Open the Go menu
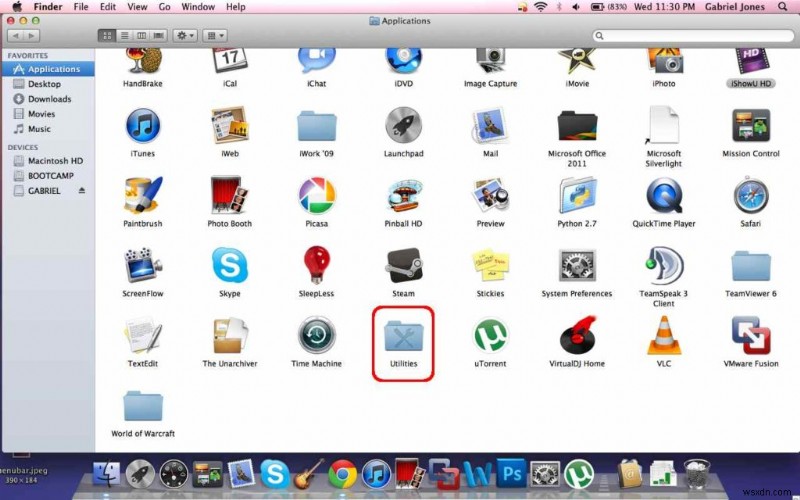 [x=164, y=7]
